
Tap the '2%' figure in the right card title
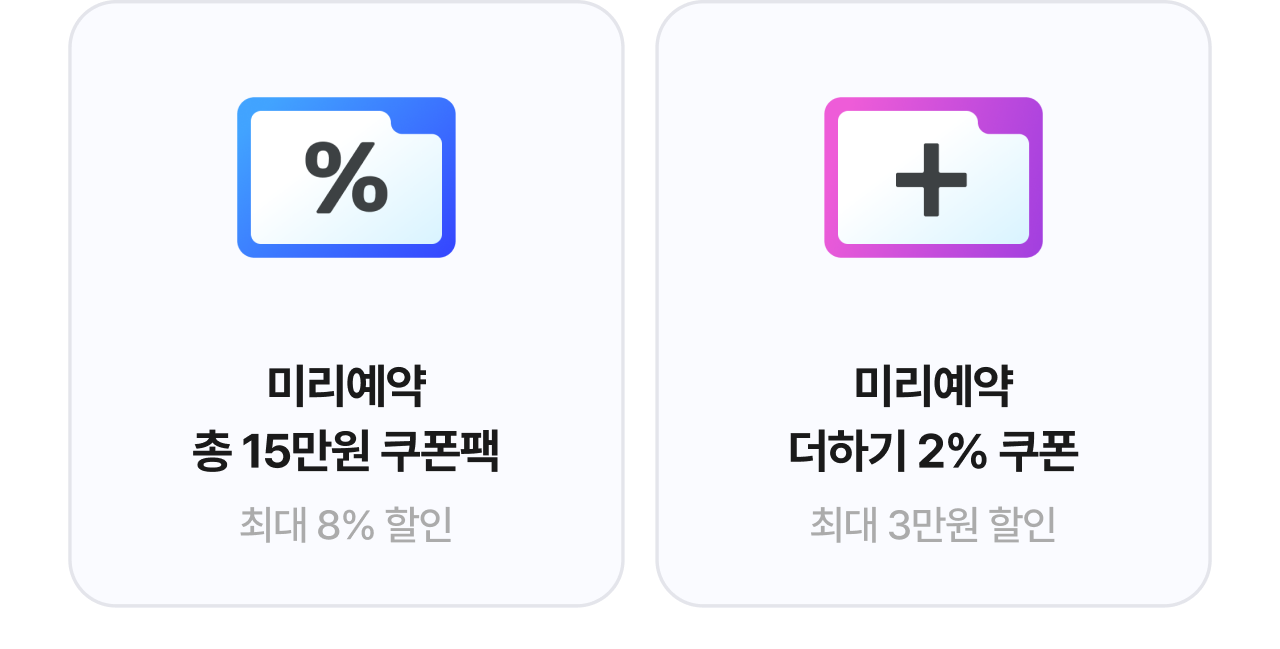pyautogui.click(x=952, y=453)
